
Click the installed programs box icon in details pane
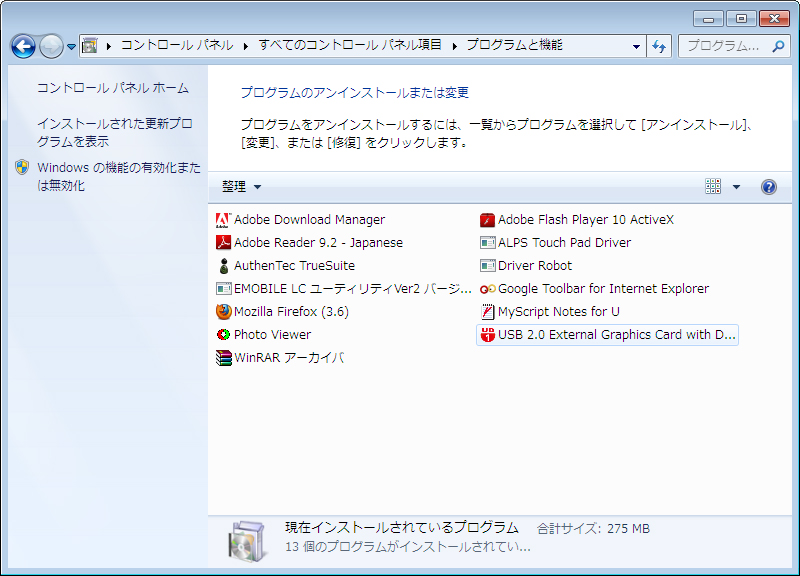[247, 541]
